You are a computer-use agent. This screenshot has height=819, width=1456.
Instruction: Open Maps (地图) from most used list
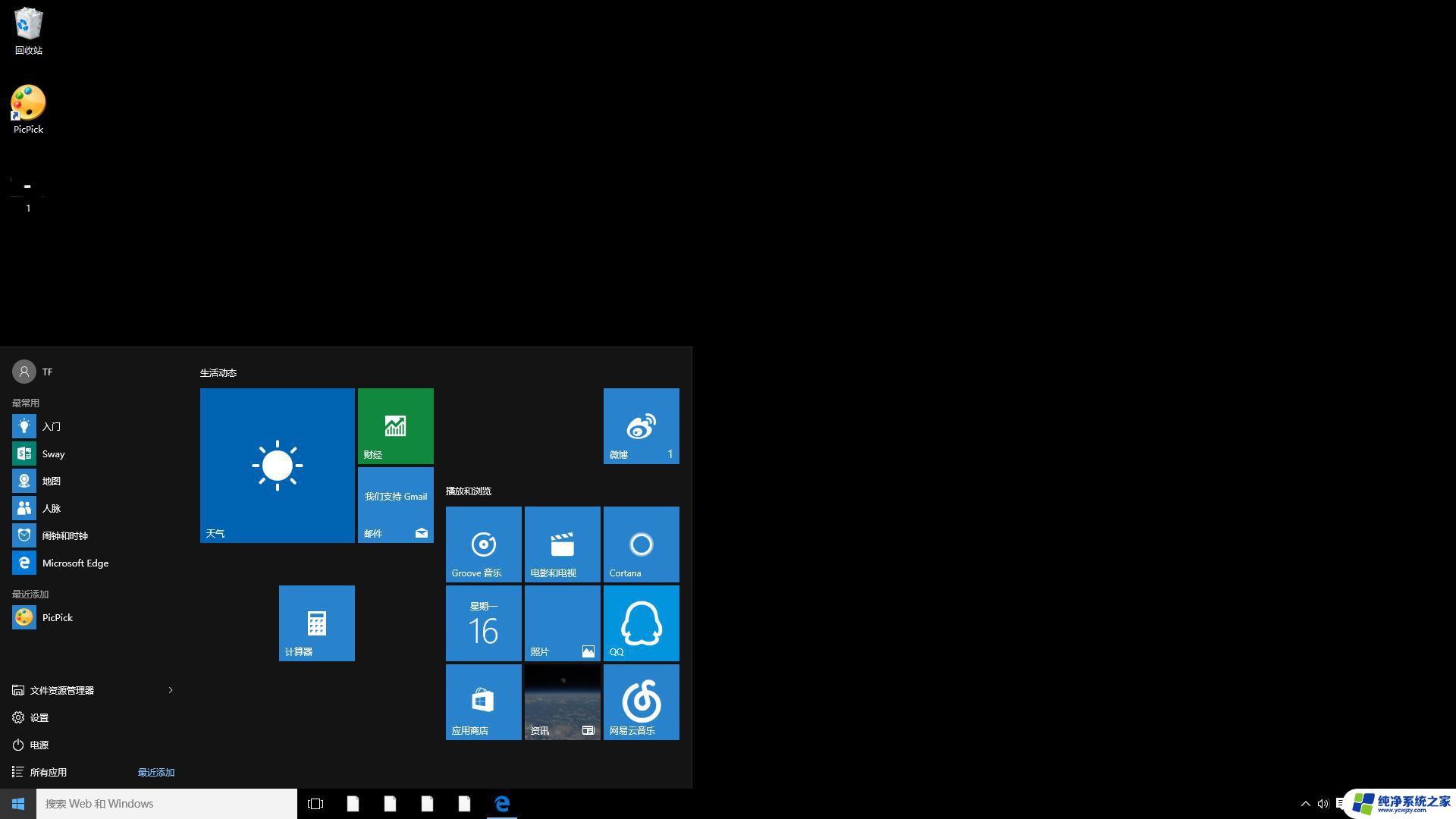(x=94, y=481)
